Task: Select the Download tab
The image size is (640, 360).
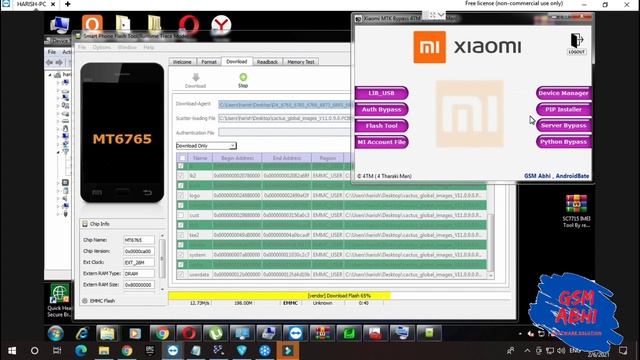Action: pos(237,61)
